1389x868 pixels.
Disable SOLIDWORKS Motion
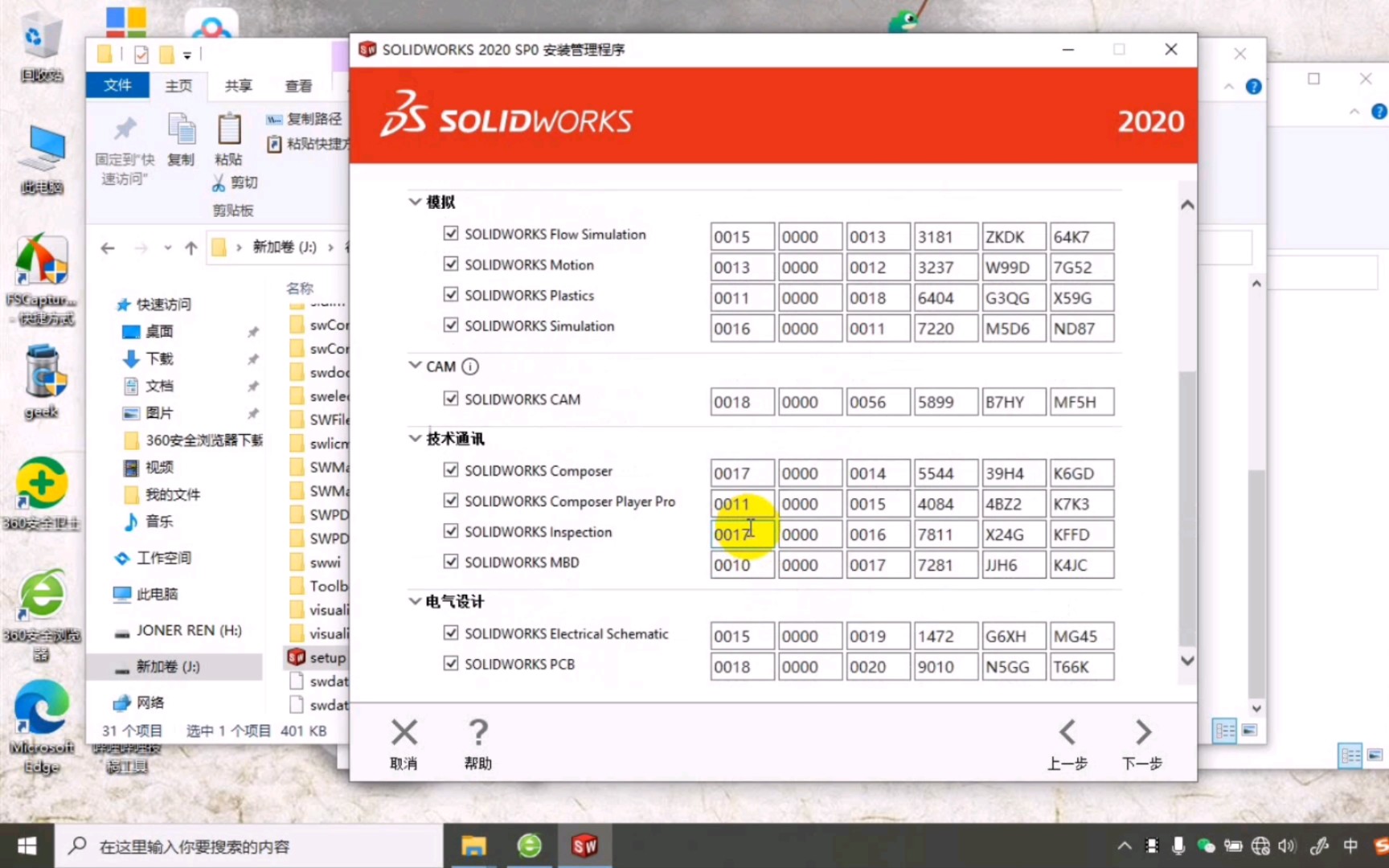(451, 264)
